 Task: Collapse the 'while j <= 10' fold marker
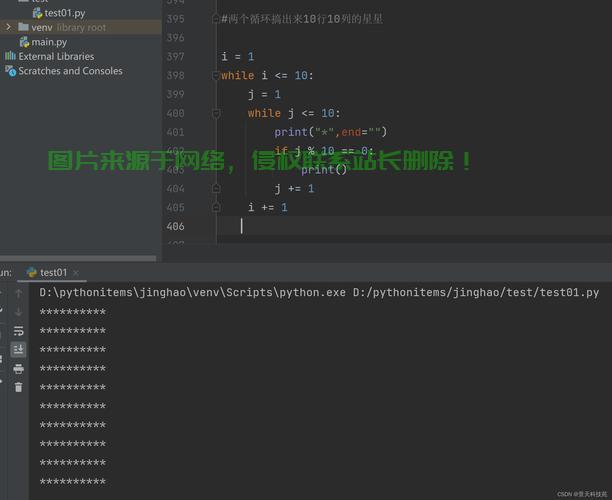pos(216,113)
